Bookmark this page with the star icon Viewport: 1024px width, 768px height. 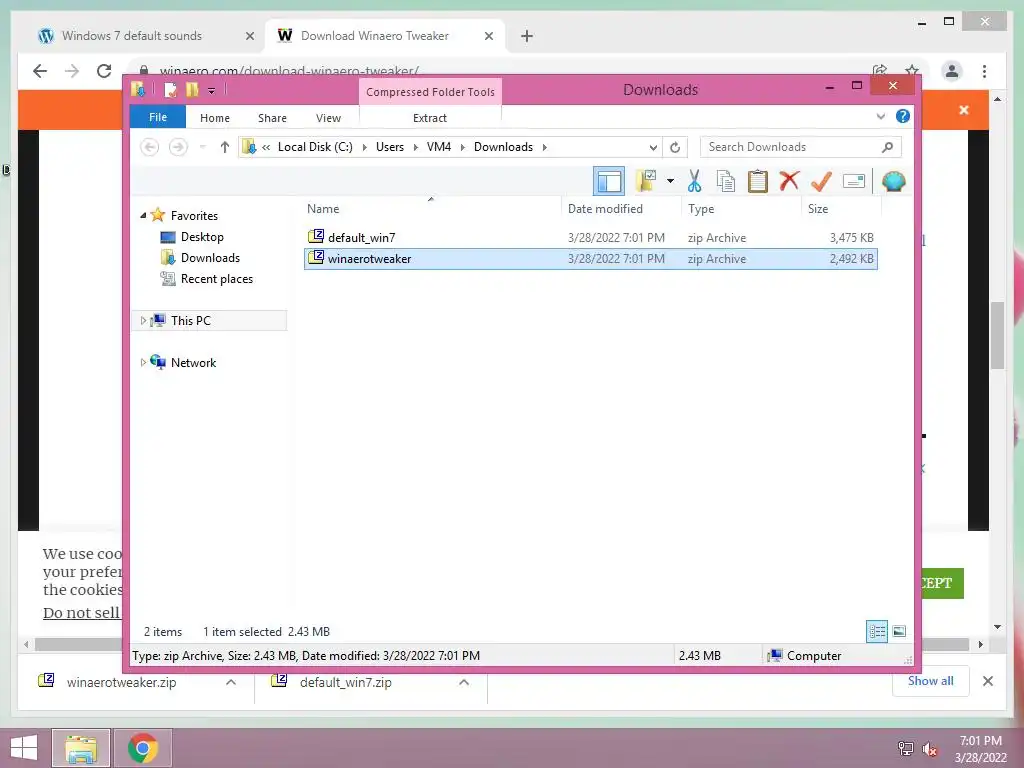coord(912,71)
